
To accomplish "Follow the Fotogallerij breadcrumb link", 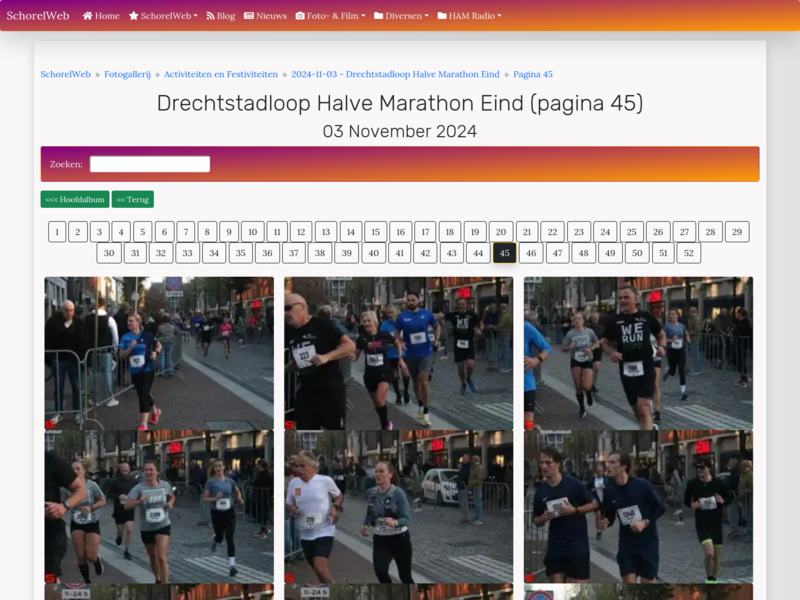I will point(128,74).
